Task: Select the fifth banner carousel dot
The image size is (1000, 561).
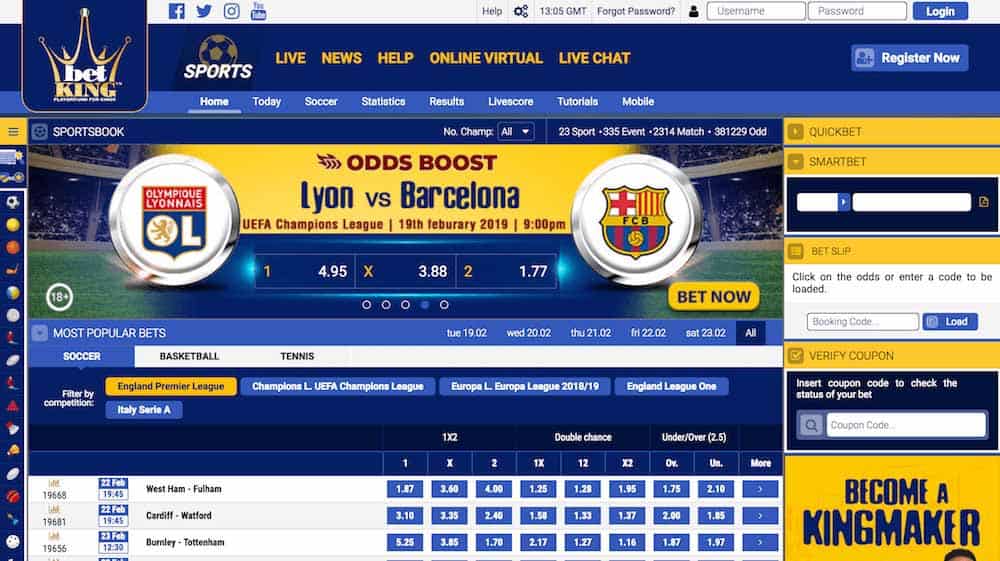Action: coord(444,305)
